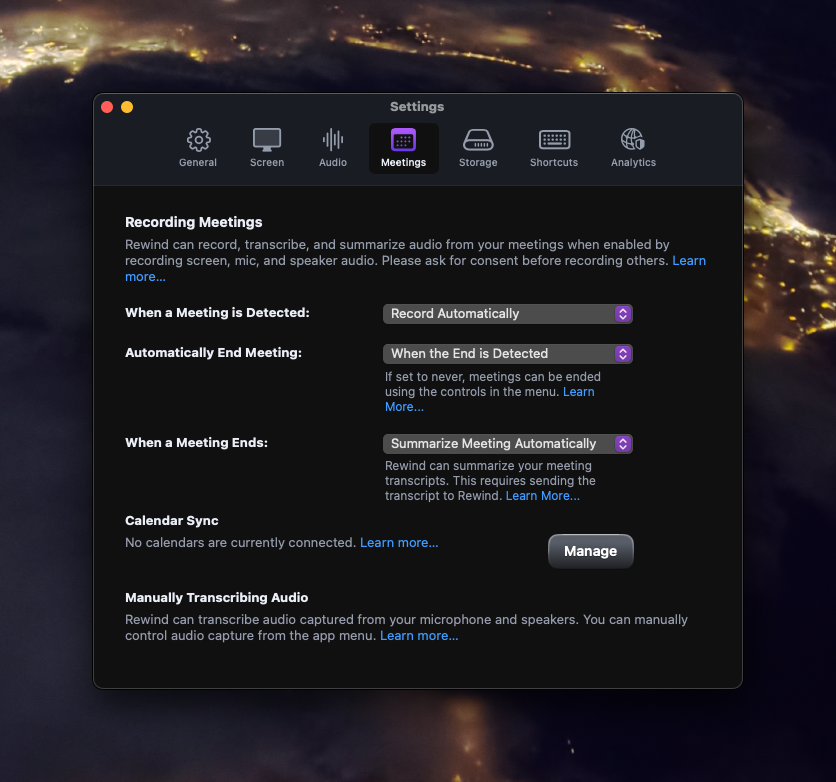Open the Analytics globe icon tab

[x=633, y=140]
